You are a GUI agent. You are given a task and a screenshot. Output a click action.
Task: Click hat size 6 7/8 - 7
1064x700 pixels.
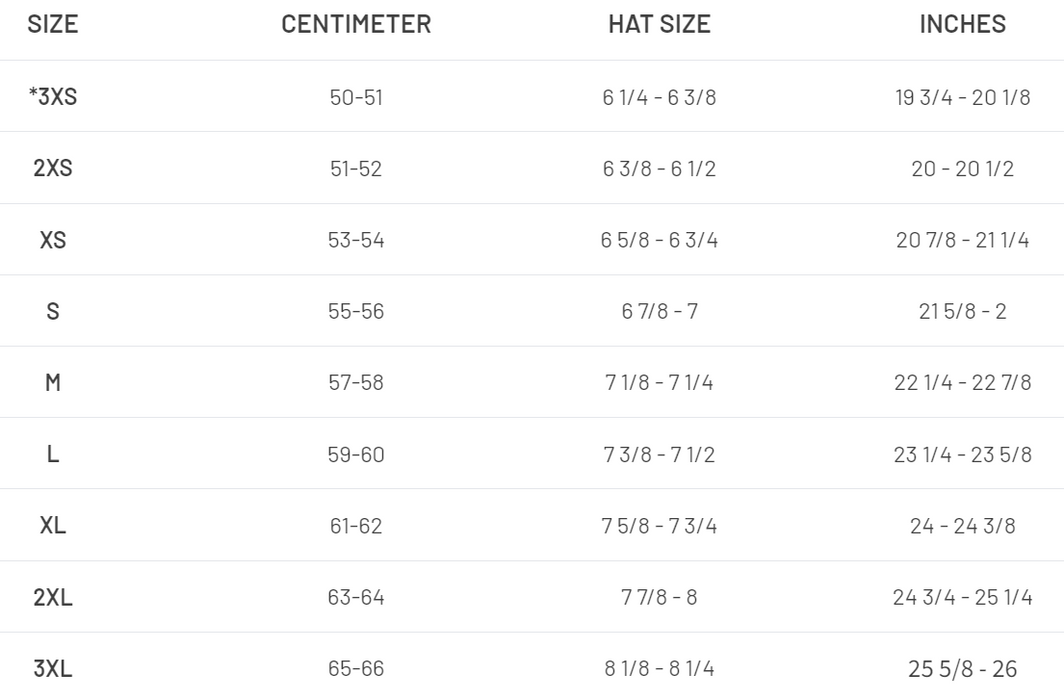pos(659,311)
